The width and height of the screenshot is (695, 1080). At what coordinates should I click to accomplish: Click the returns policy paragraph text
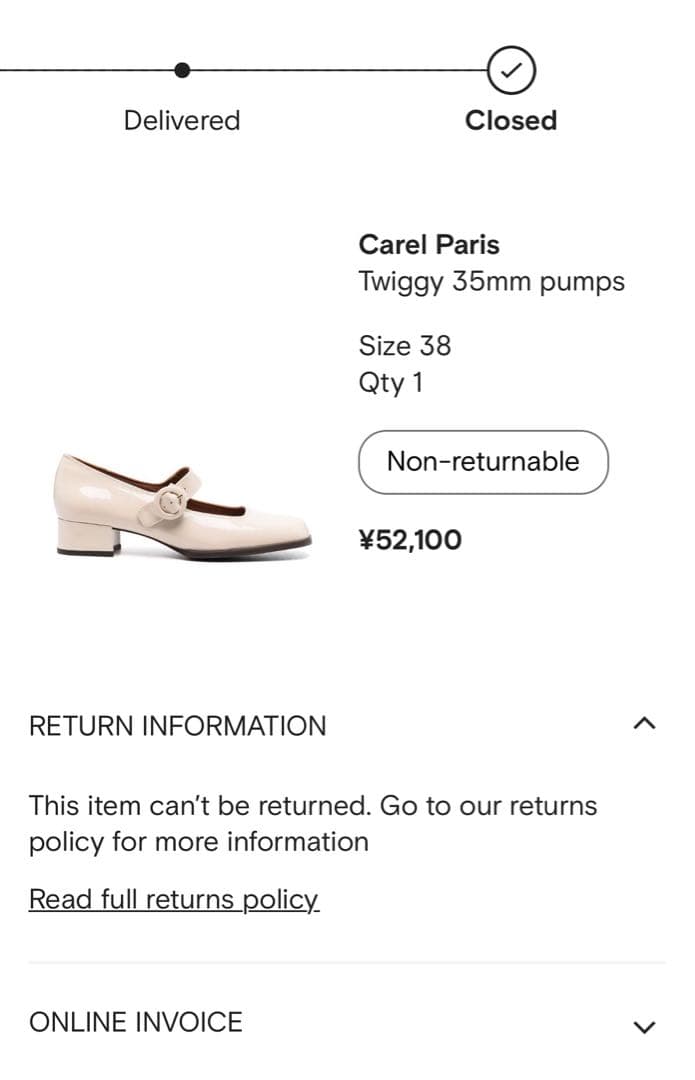click(313, 823)
